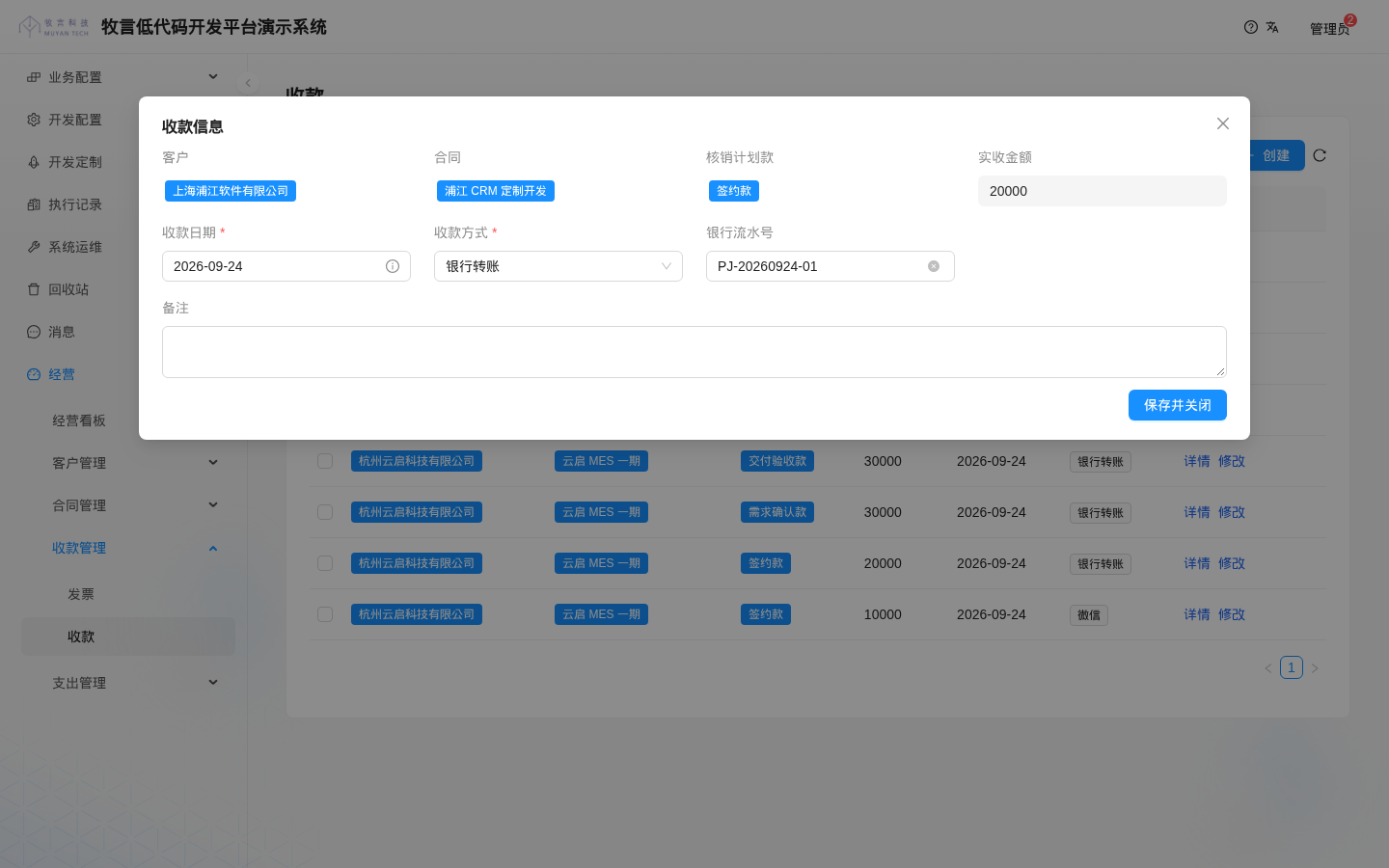Collapse the sidebar with the arrow toggle
The image size is (1389, 868).
click(x=248, y=83)
